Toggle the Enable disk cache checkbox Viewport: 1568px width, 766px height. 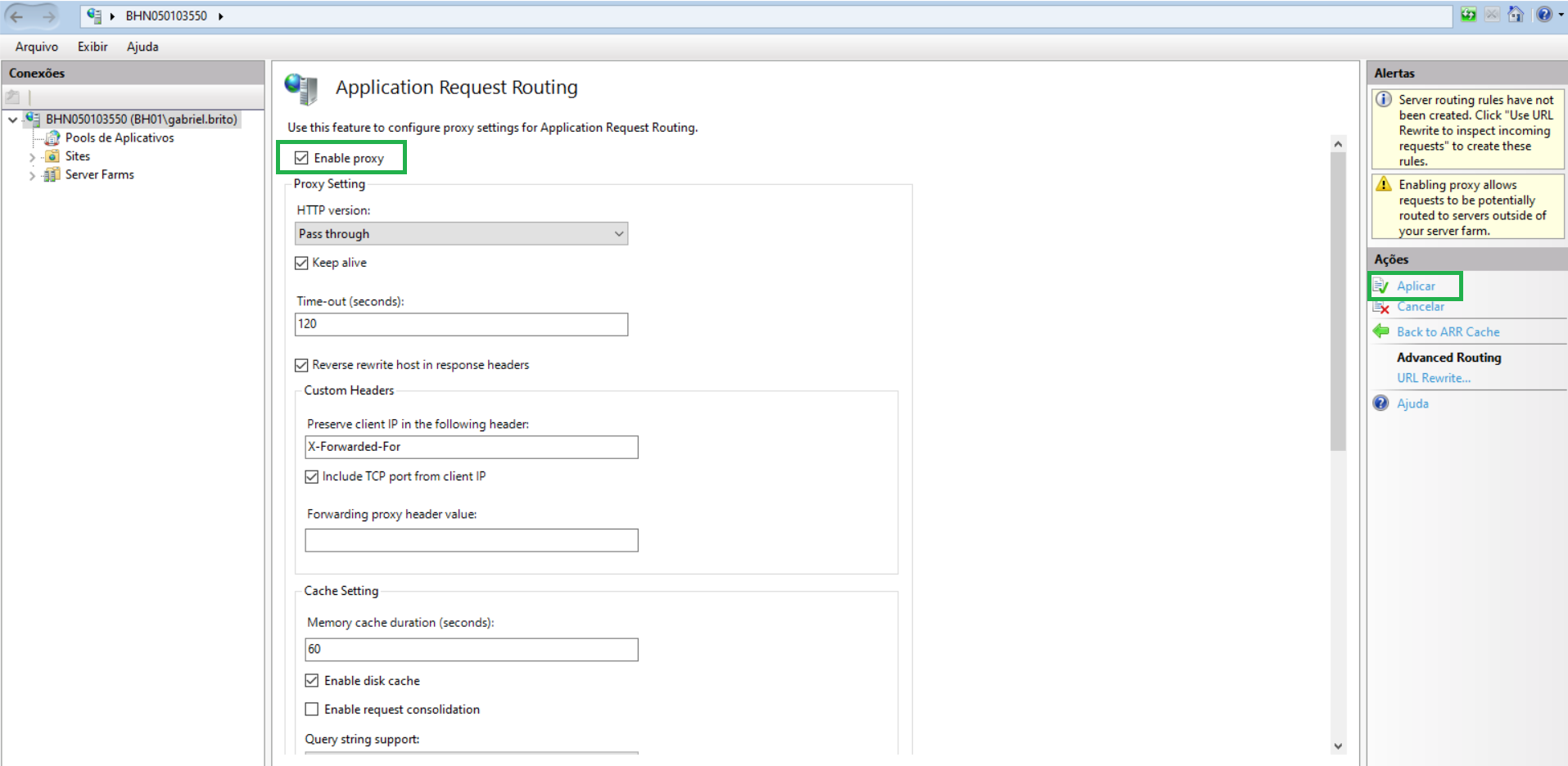(312, 680)
